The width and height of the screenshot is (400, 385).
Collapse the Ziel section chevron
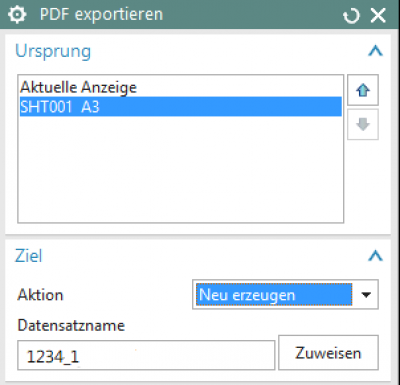[x=375, y=256]
